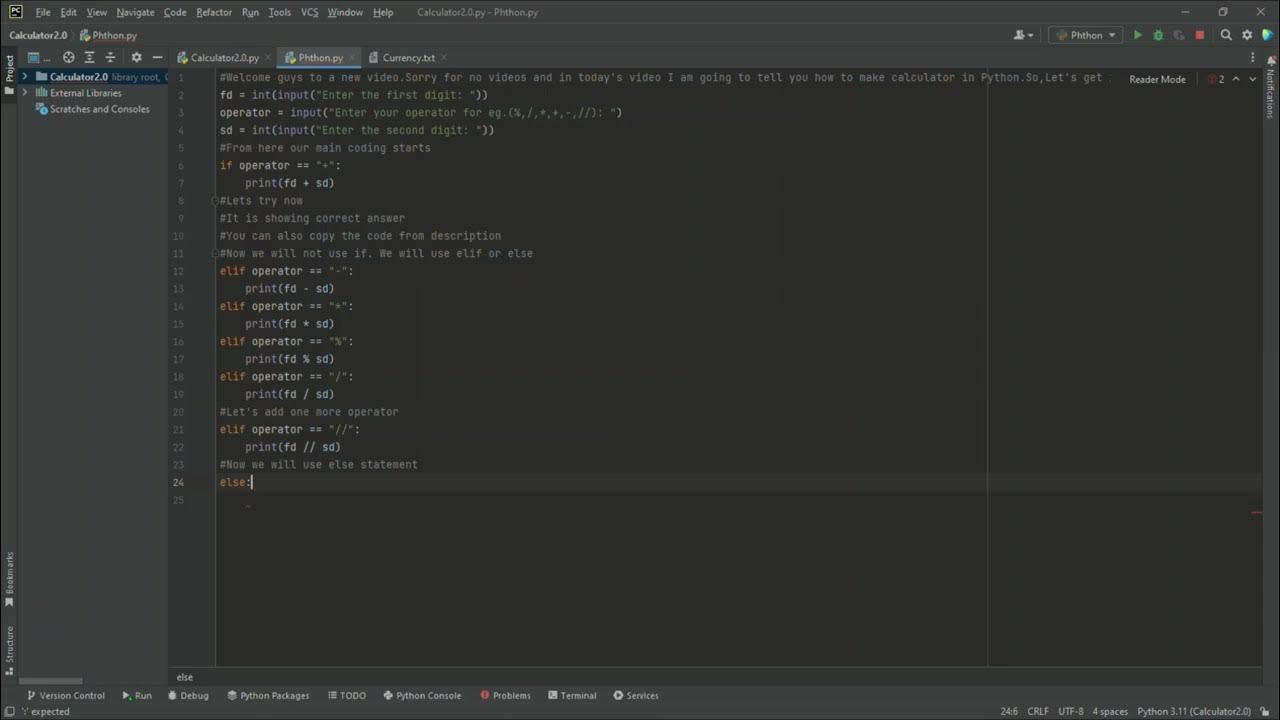This screenshot has height=720, width=1280.
Task: Expand all items in Project panel
Action: click(90, 58)
